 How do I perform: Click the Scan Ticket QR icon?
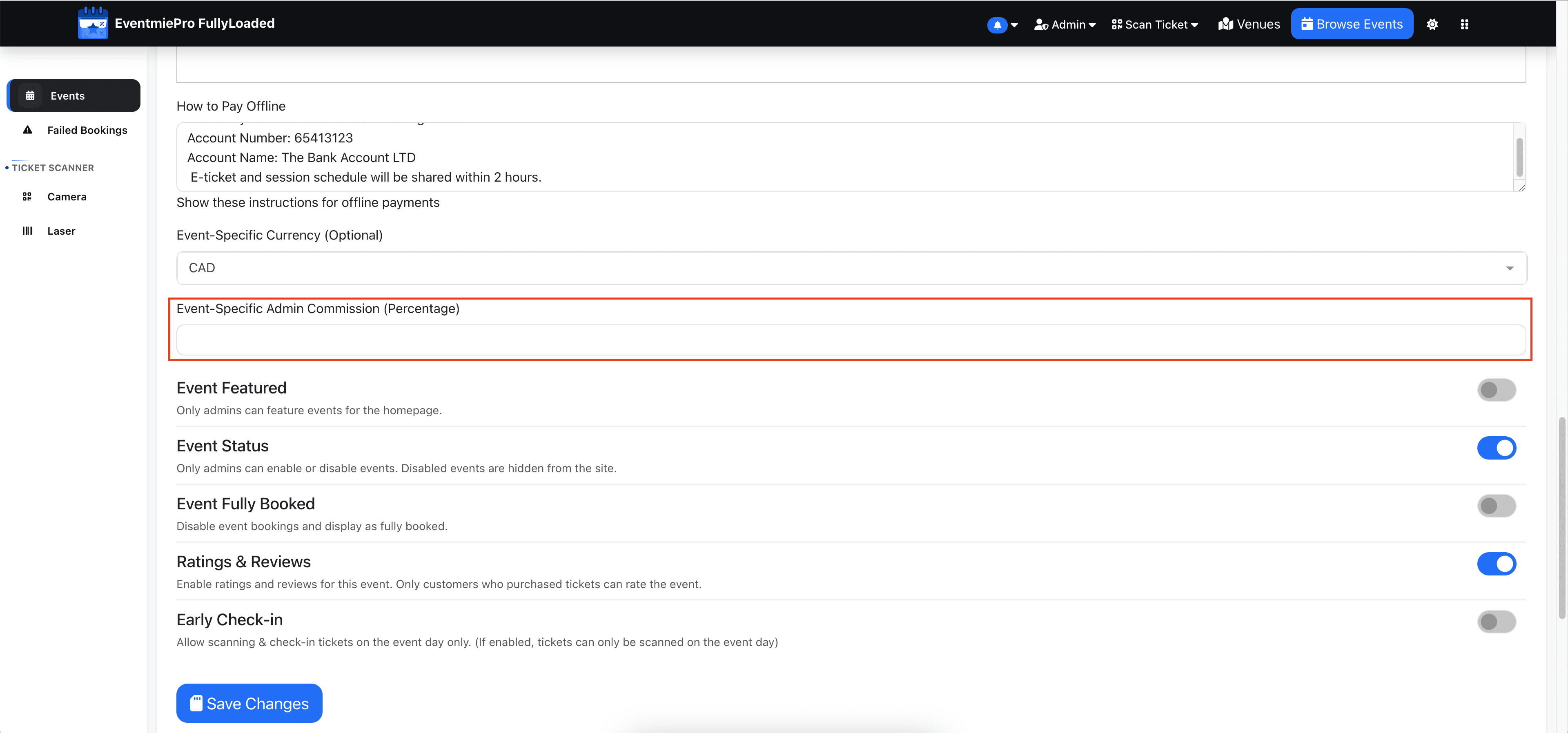point(1117,24)
